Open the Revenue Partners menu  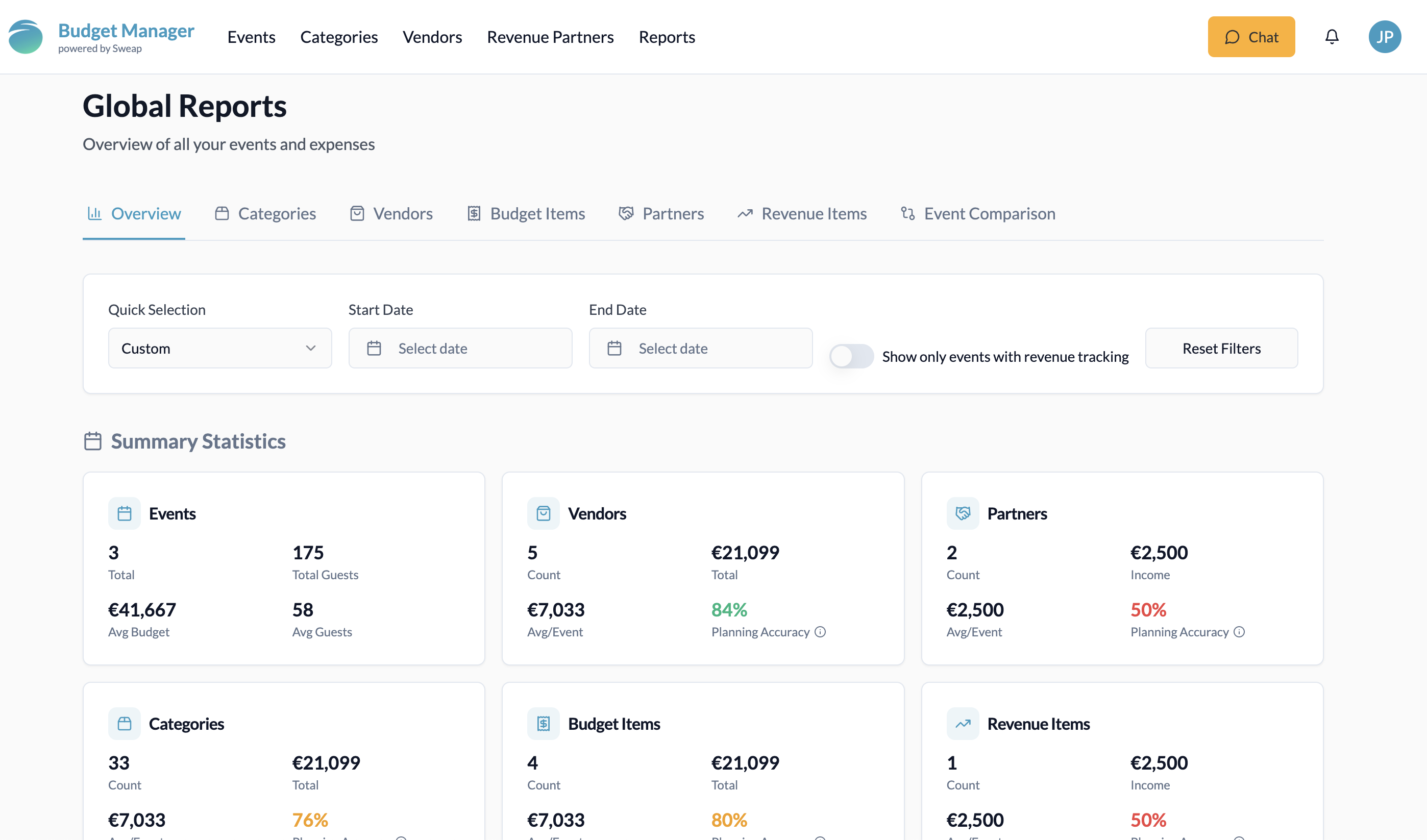point(550,37)
